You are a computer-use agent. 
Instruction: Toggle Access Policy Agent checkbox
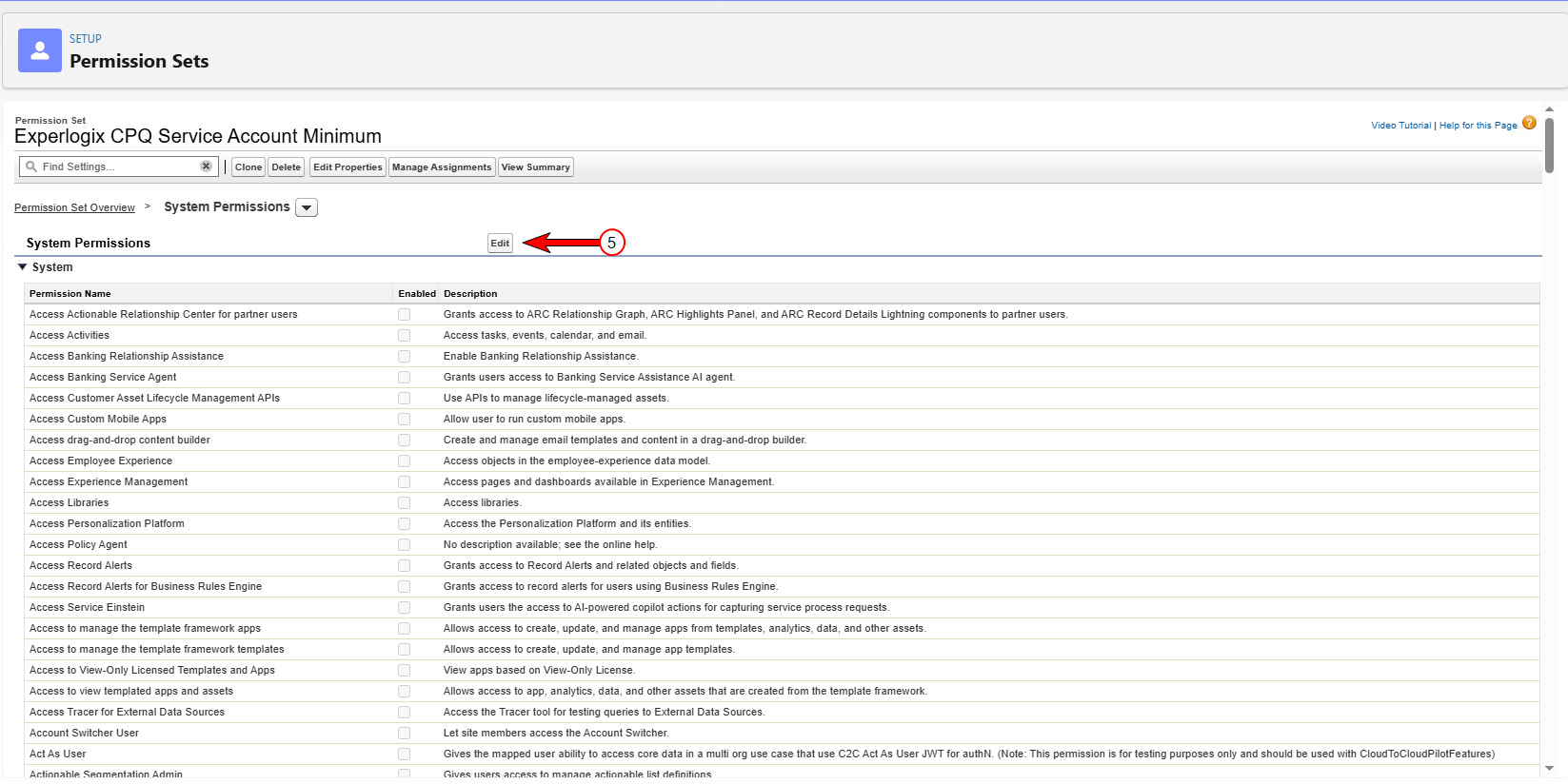[404, 545]
